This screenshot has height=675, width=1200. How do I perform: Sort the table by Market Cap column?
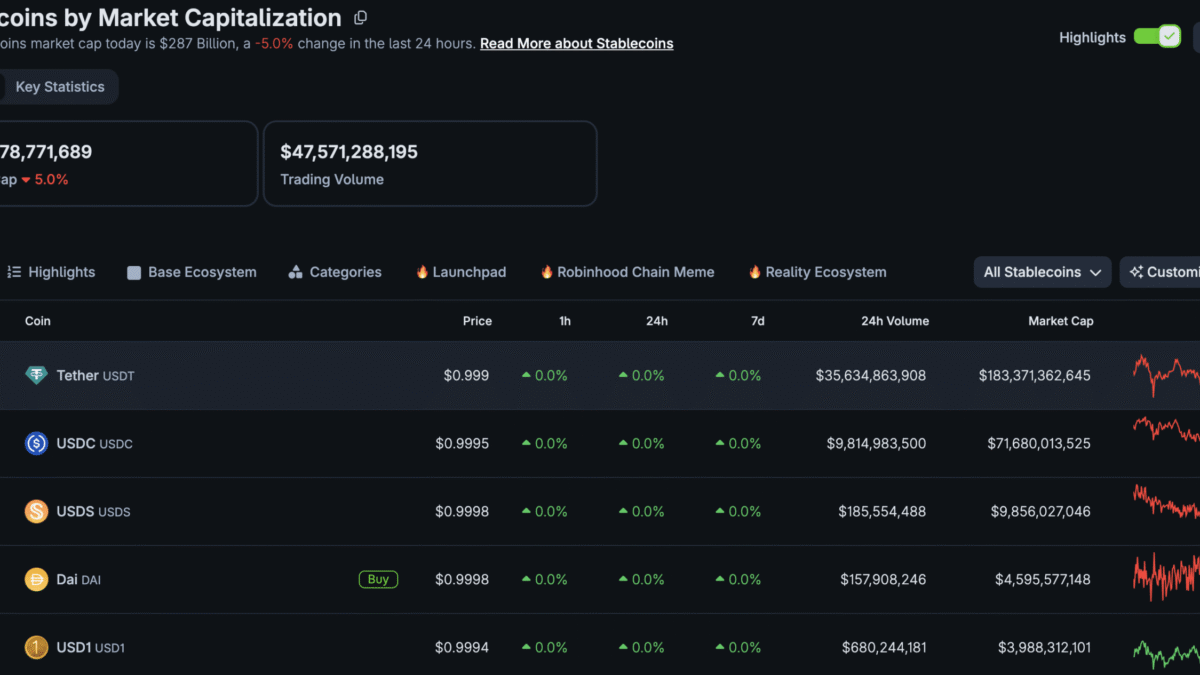(1061, 321)
